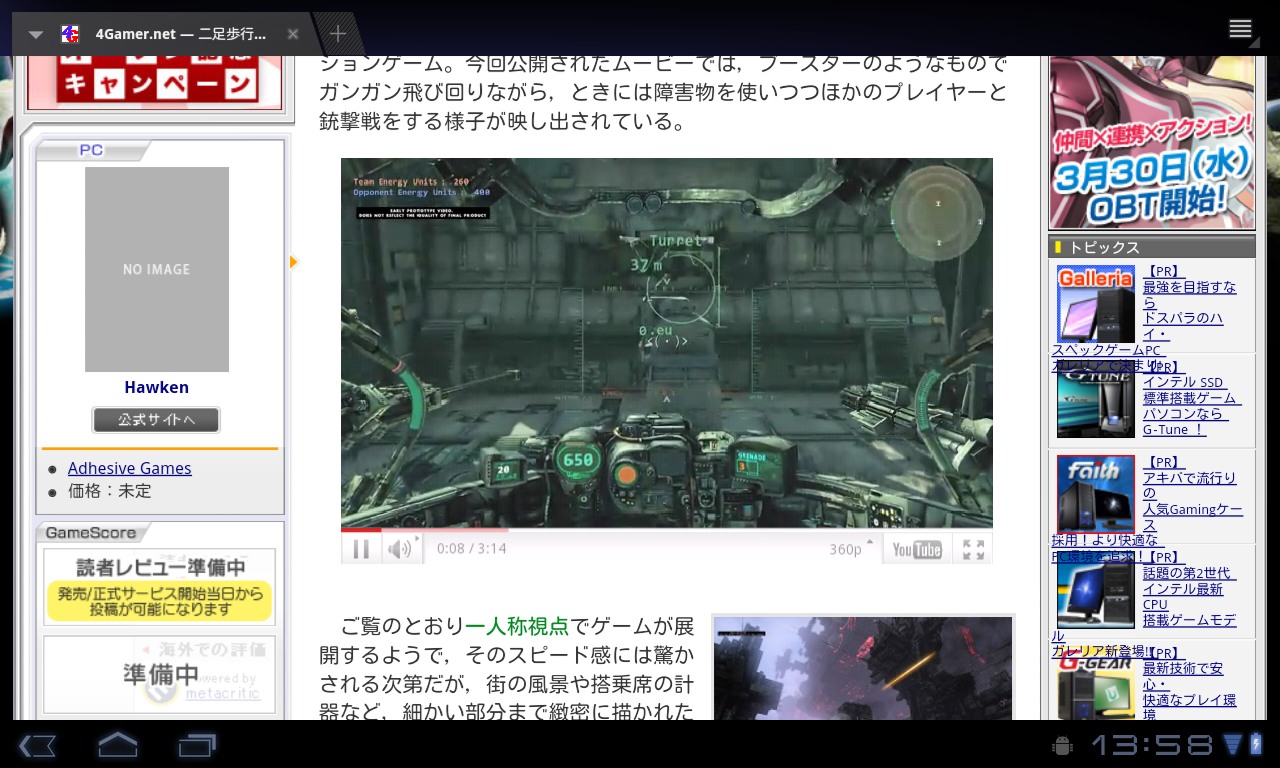Open the Faith PC ad thumbnail
The width and height of the screenshot is (1280, 768).
tap(1096, 494)
